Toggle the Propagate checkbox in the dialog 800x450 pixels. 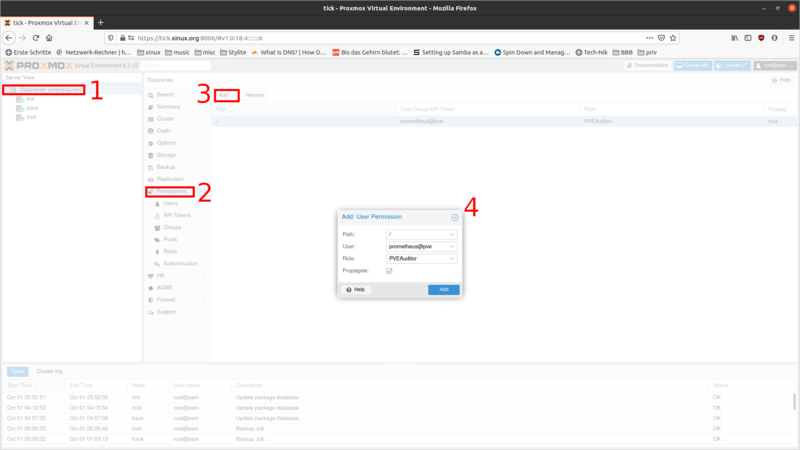[x=389, y=270]
